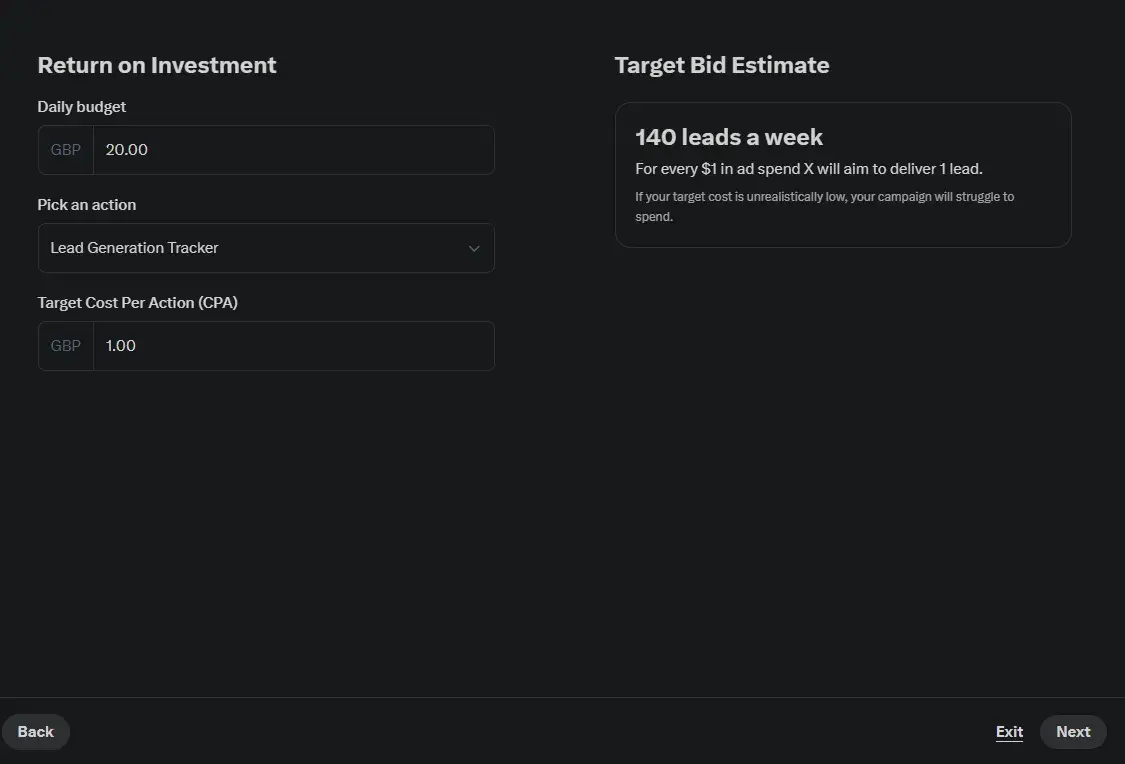Click Target Cost Per Action (CPA) label

point(138,303)
